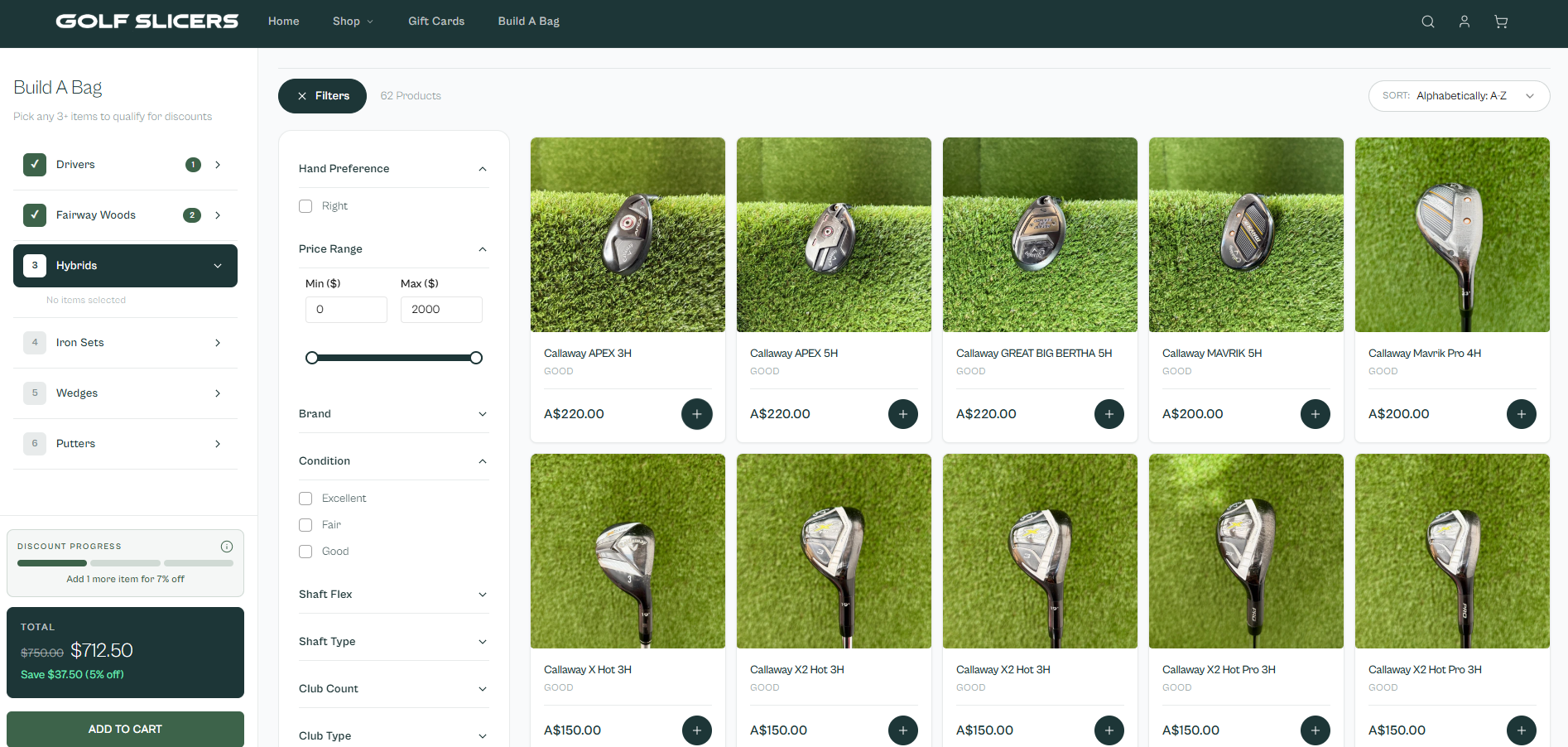Click the Max ($) price input field

point(441,310)
